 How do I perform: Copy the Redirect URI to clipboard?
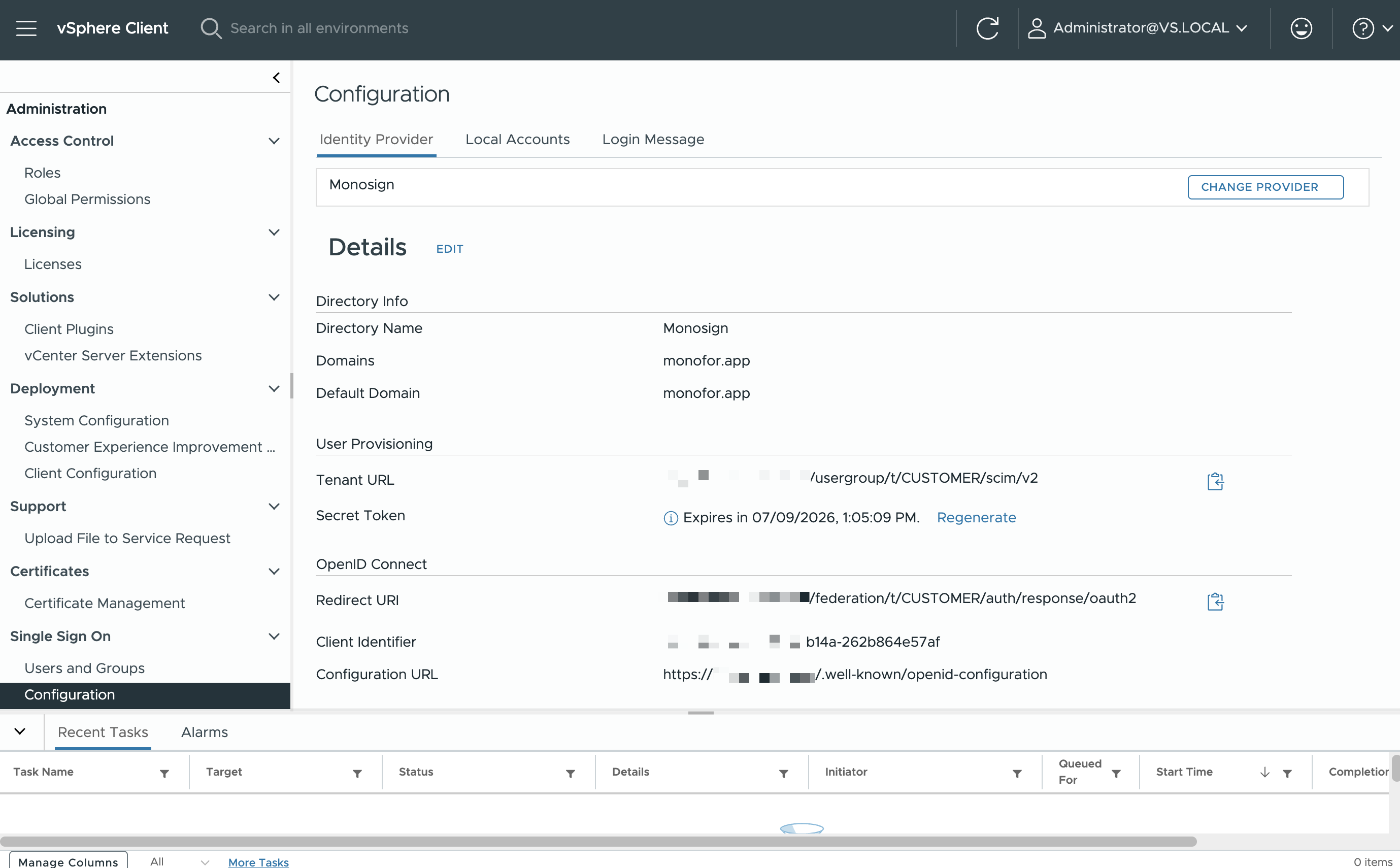[x=1215, y=601]
